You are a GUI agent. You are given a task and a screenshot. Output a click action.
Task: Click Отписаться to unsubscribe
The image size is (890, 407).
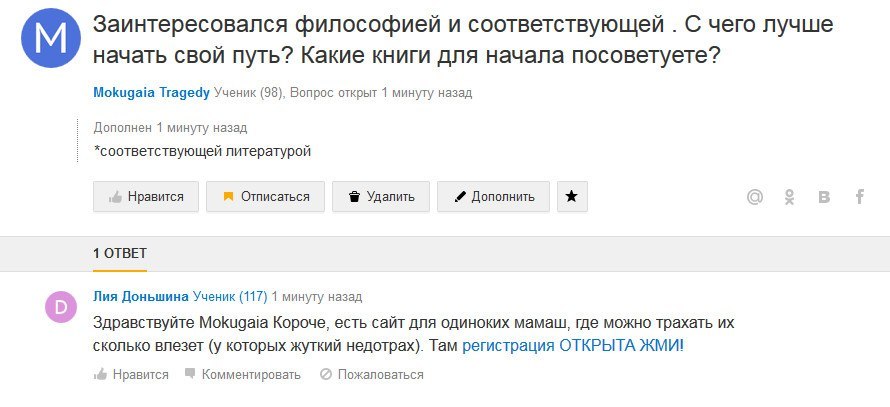click(x=265, y=196)
